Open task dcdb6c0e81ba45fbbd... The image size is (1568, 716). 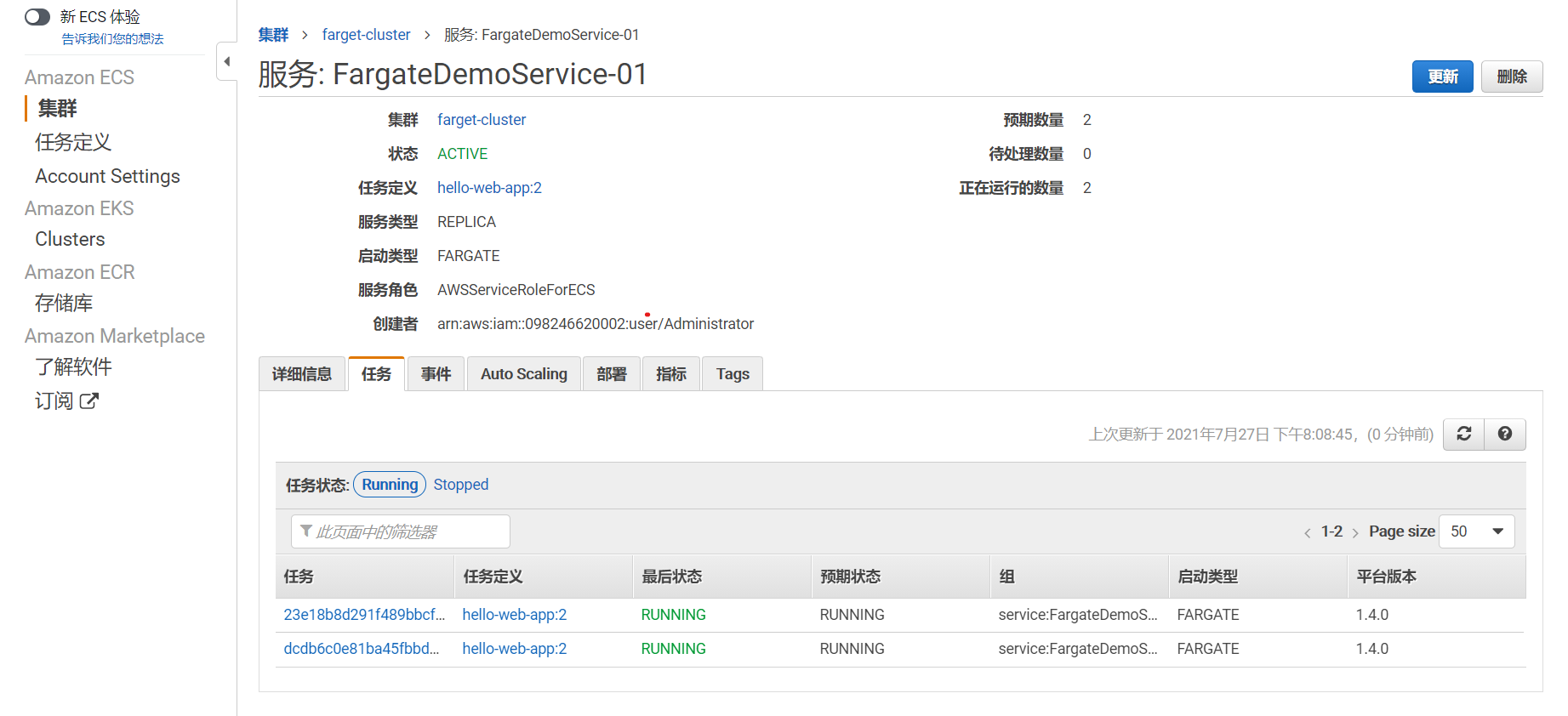click(x=362, y=649)
